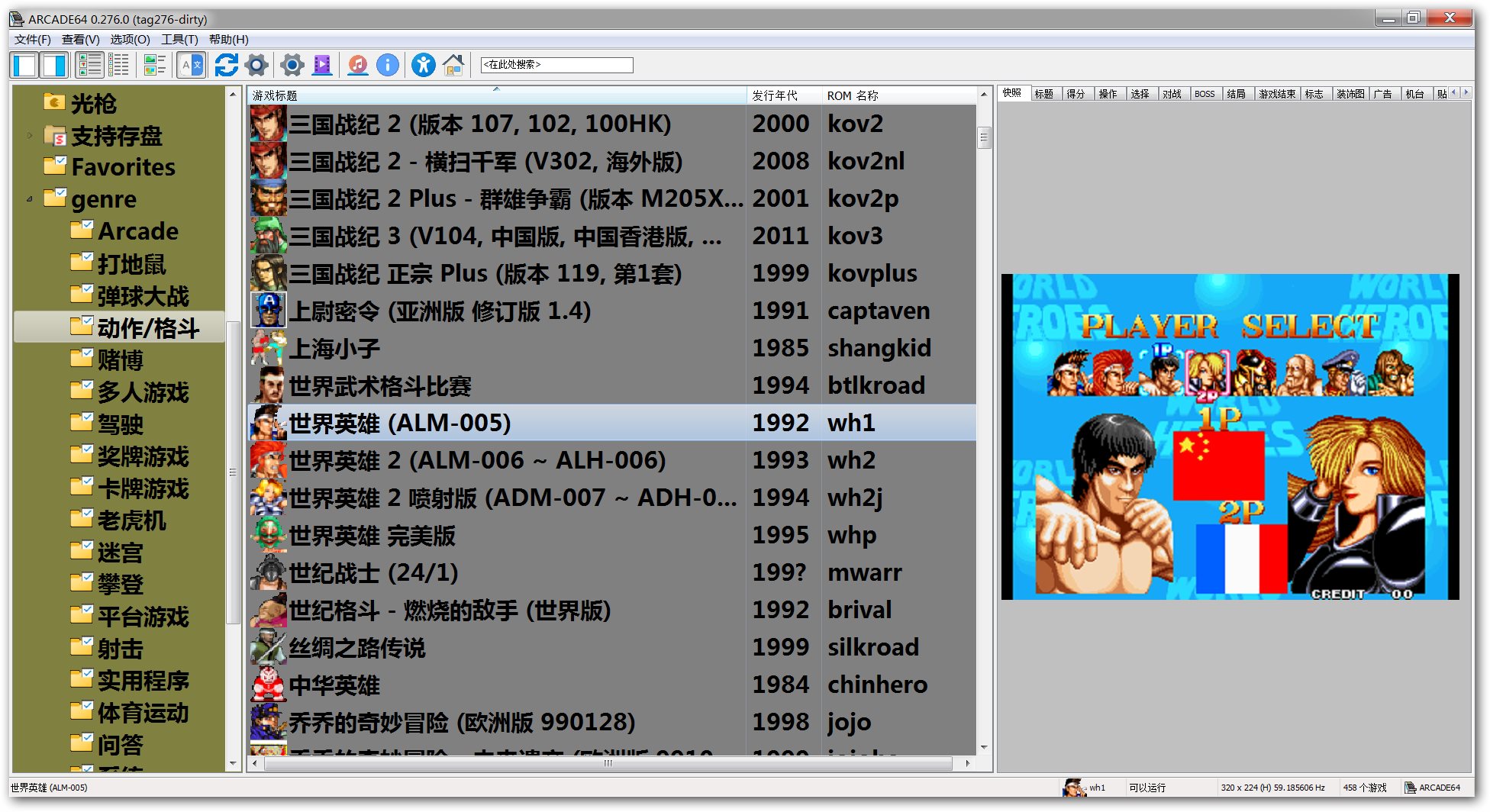Viewport: 1490px width, 812px height.
Task: Click the btlkroad game icon
Action: click(x=269, y=385)
